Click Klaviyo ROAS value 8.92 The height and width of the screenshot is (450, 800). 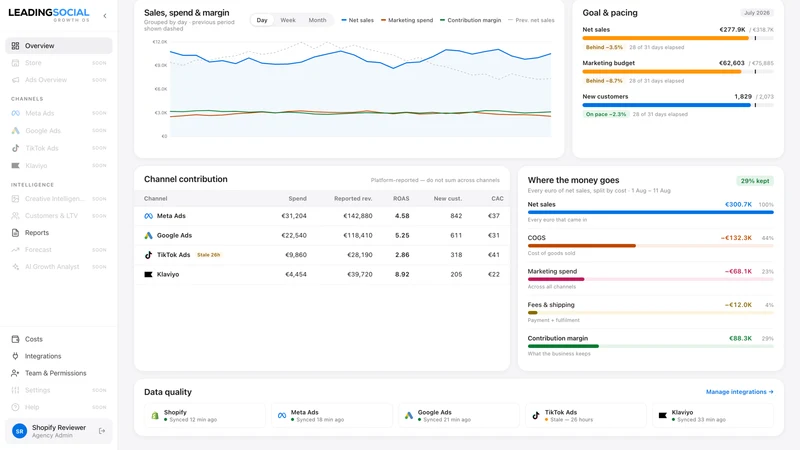tap(402, 274)
